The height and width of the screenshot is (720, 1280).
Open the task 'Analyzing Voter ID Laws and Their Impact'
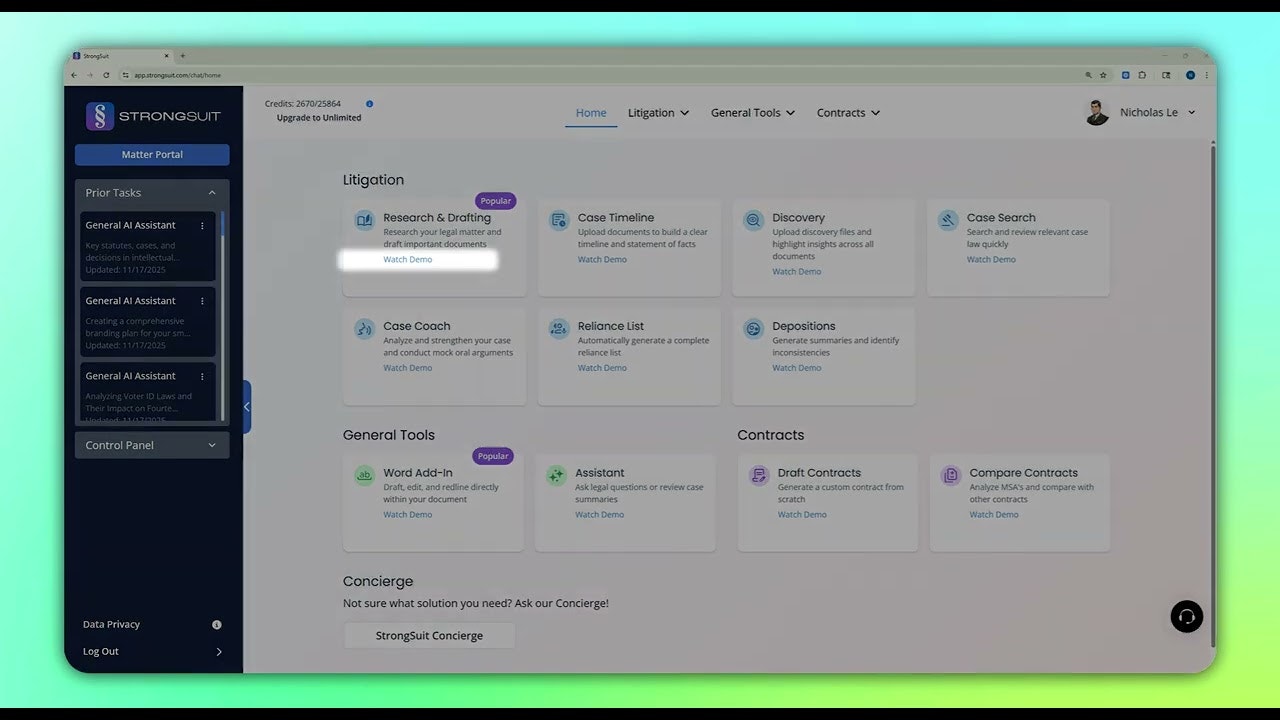click(148, 392)
